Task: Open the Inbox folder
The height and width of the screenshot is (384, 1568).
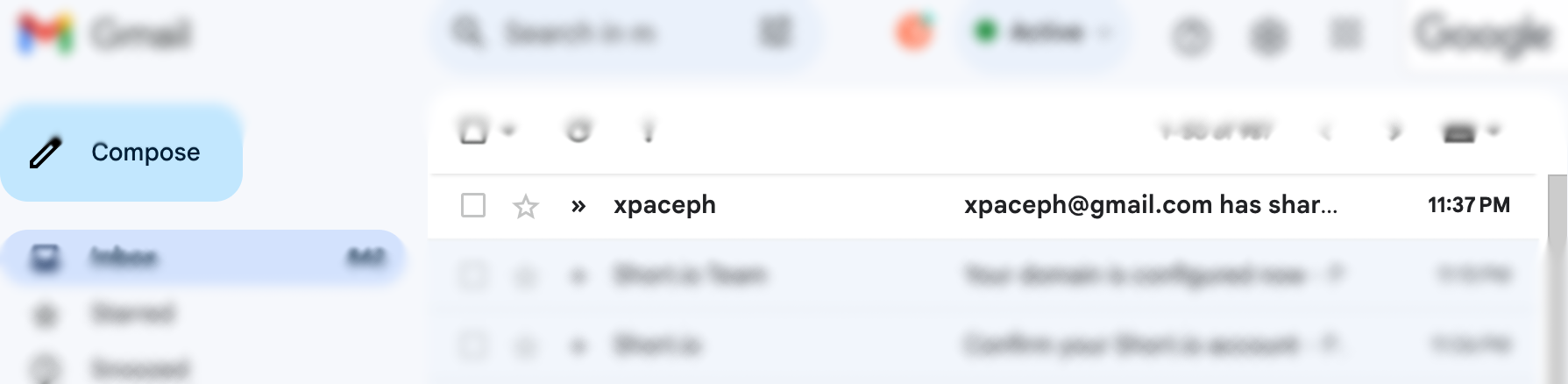Action: point(203,258)
